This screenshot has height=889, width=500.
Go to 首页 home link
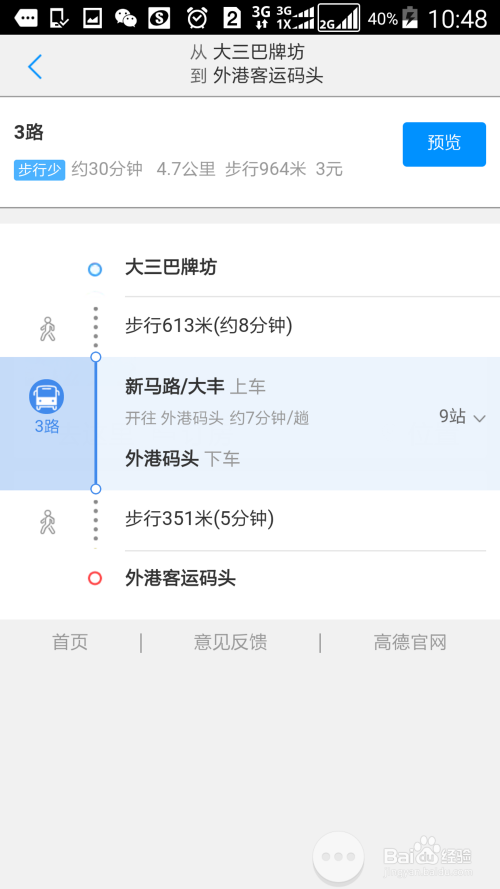pos(70,642)
